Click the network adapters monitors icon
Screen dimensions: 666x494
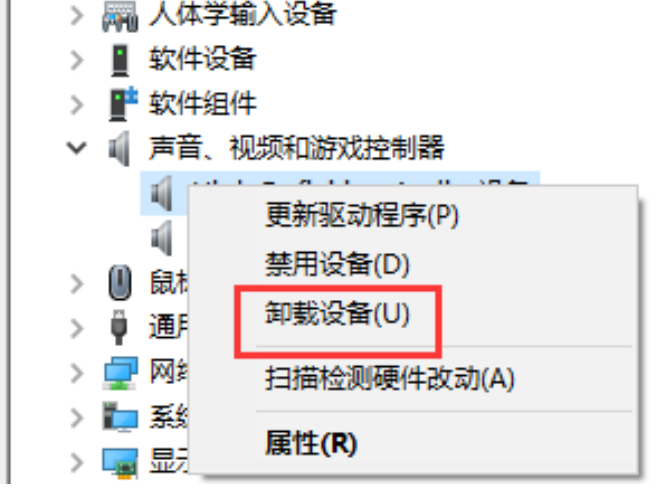click(x=120, y=373)
